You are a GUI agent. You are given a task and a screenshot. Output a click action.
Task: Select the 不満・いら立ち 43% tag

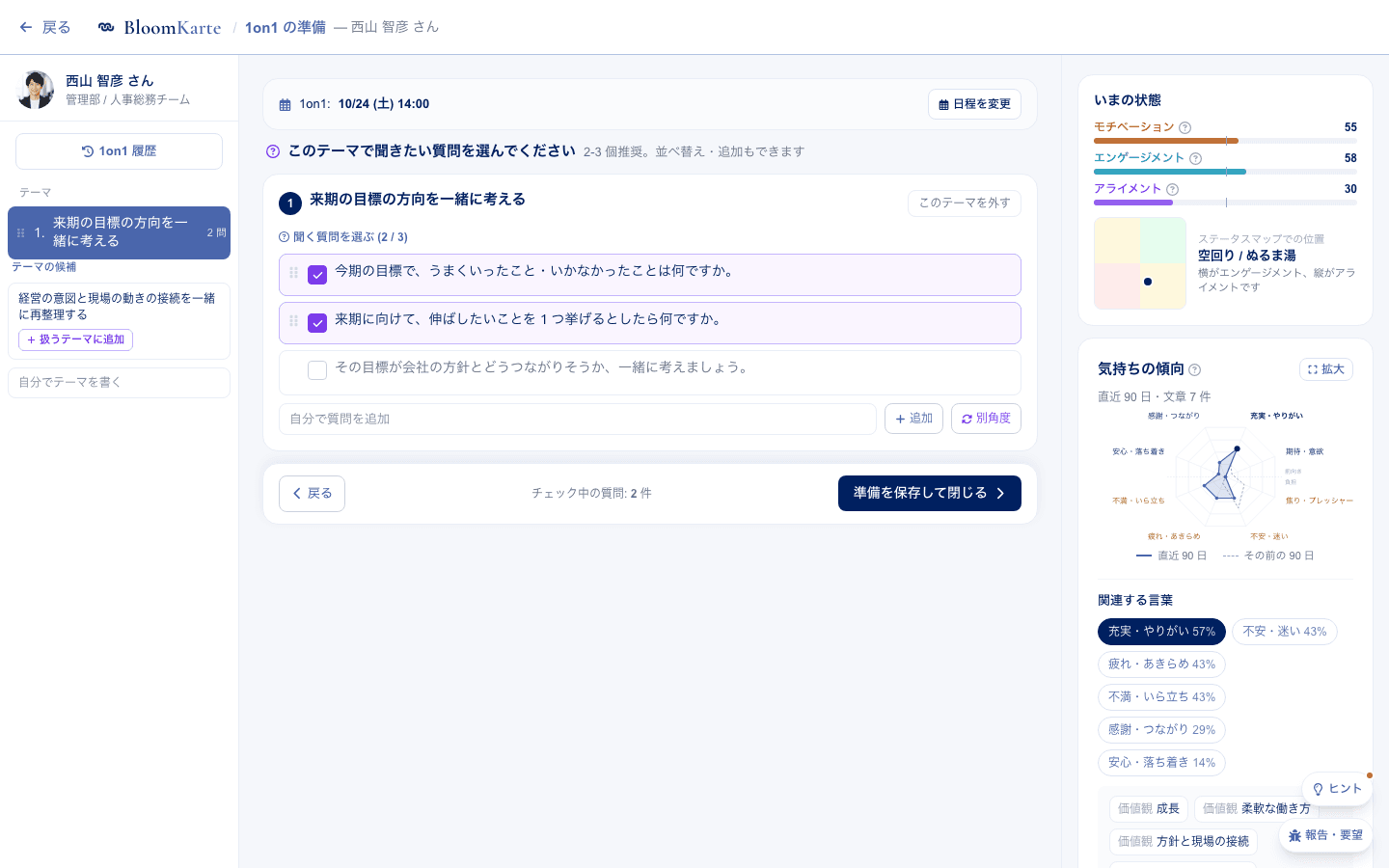coord(1161,697)
